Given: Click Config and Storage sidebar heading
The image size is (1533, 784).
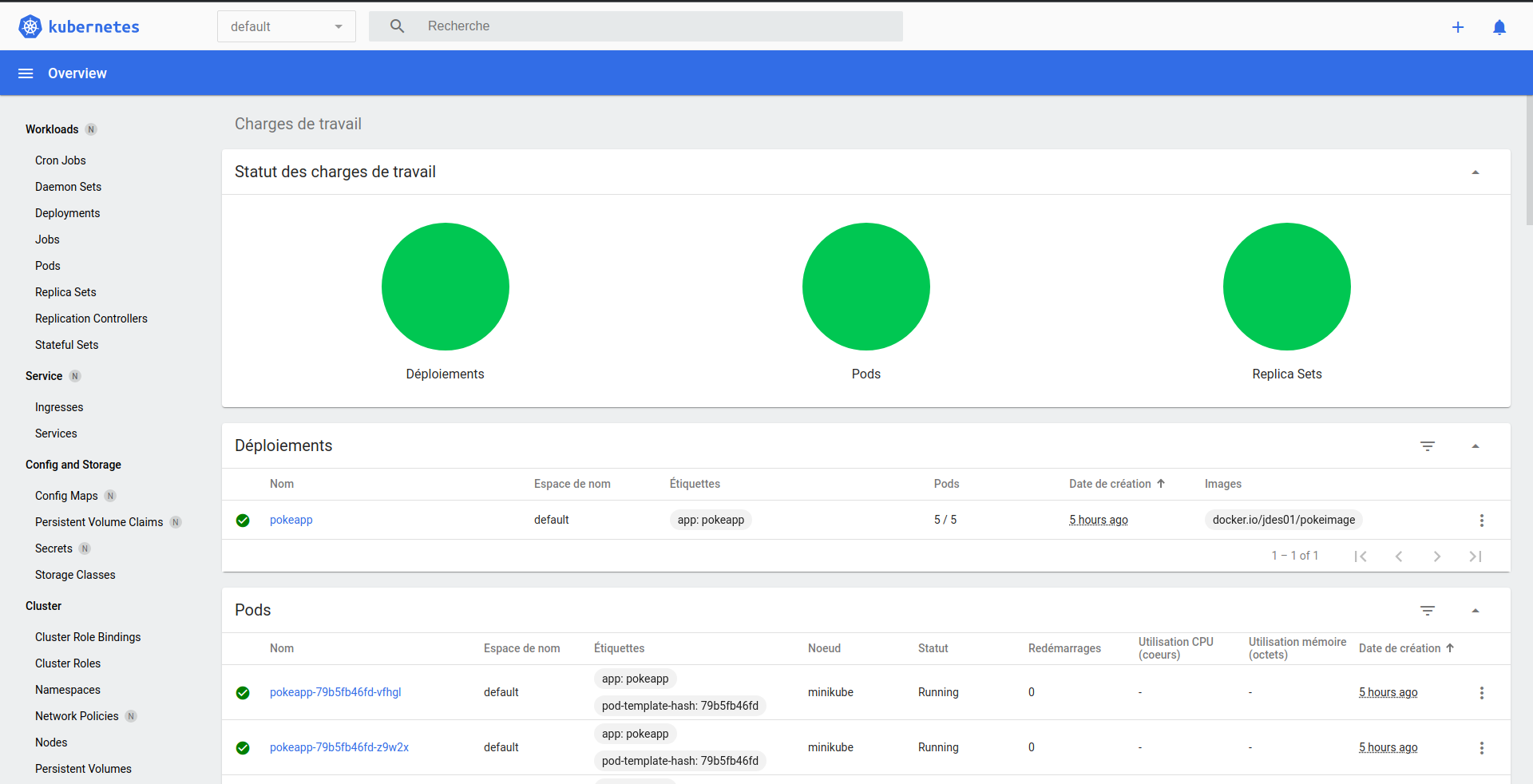Looking at the screenshot, I should pos(73,465).
